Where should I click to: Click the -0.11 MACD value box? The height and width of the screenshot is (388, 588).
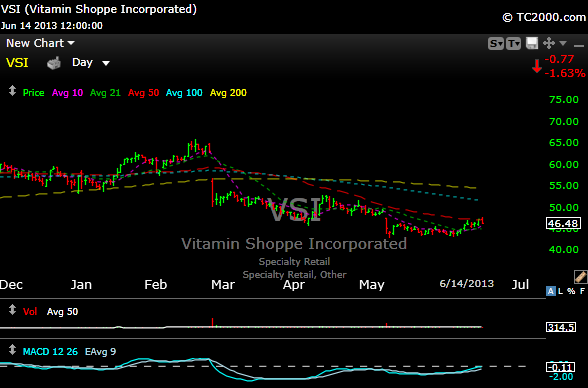[x=561, y=367]
